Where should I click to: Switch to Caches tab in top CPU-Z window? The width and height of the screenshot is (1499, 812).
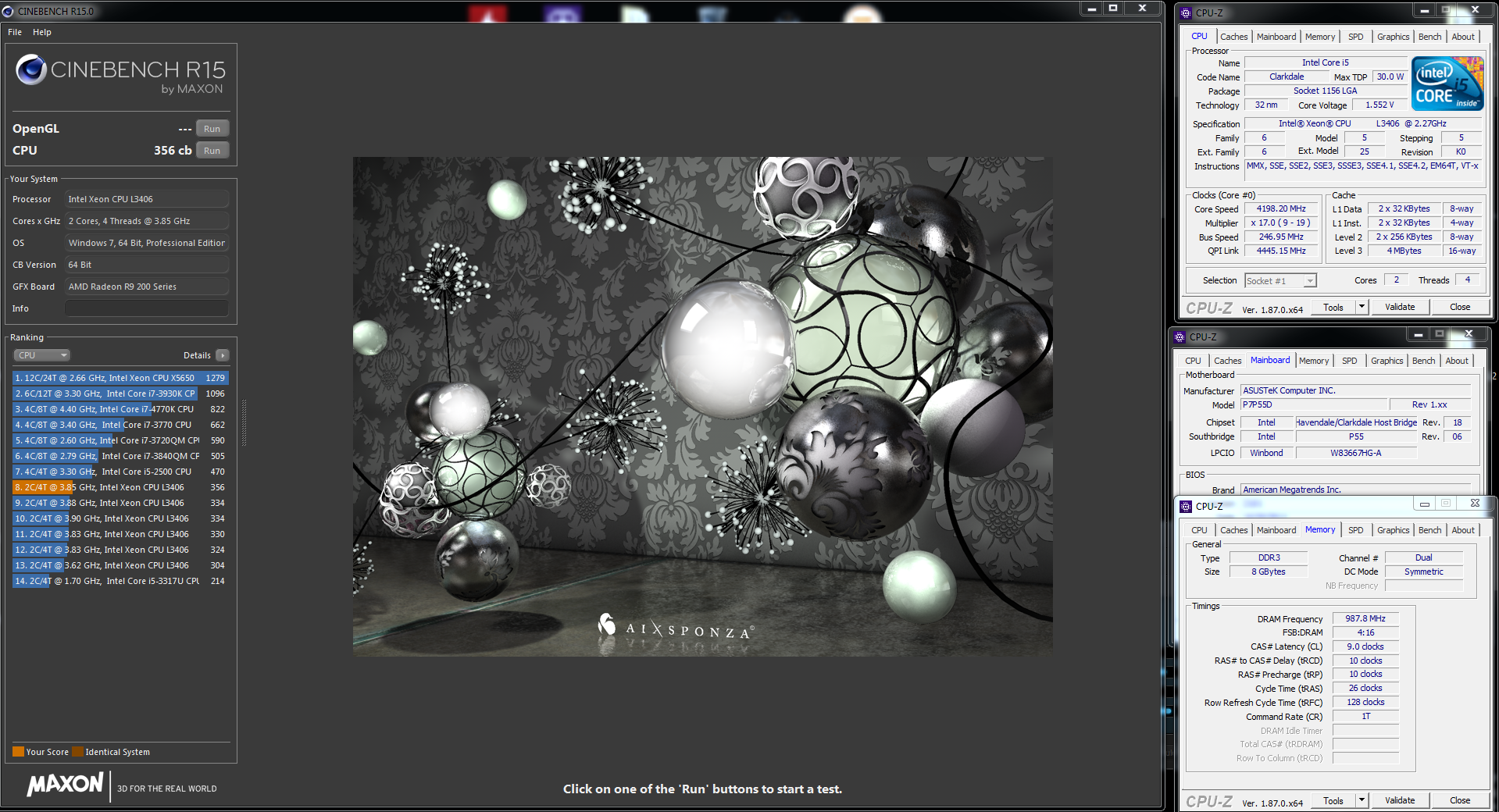coord(1233,37)
